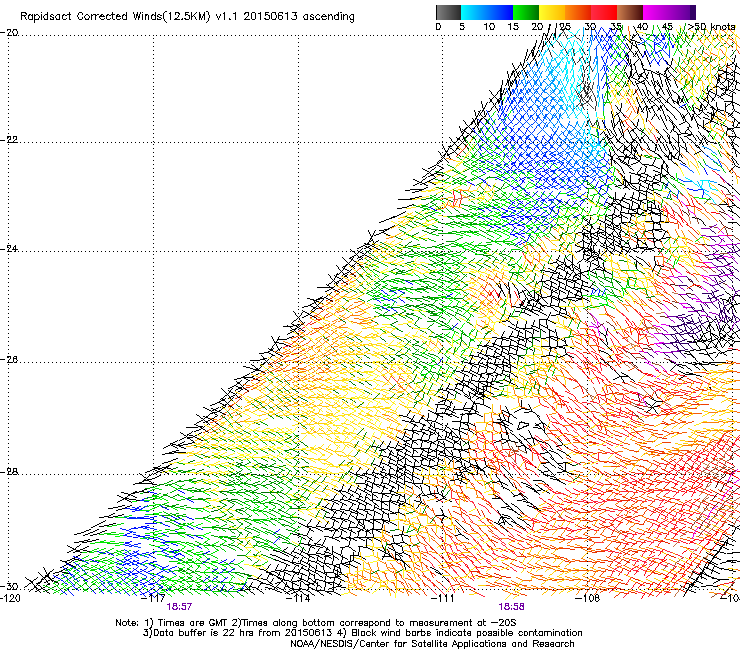Click the '-22' latitude axis label
This screenshot has height=650, width=740.
tap(9, 140)
